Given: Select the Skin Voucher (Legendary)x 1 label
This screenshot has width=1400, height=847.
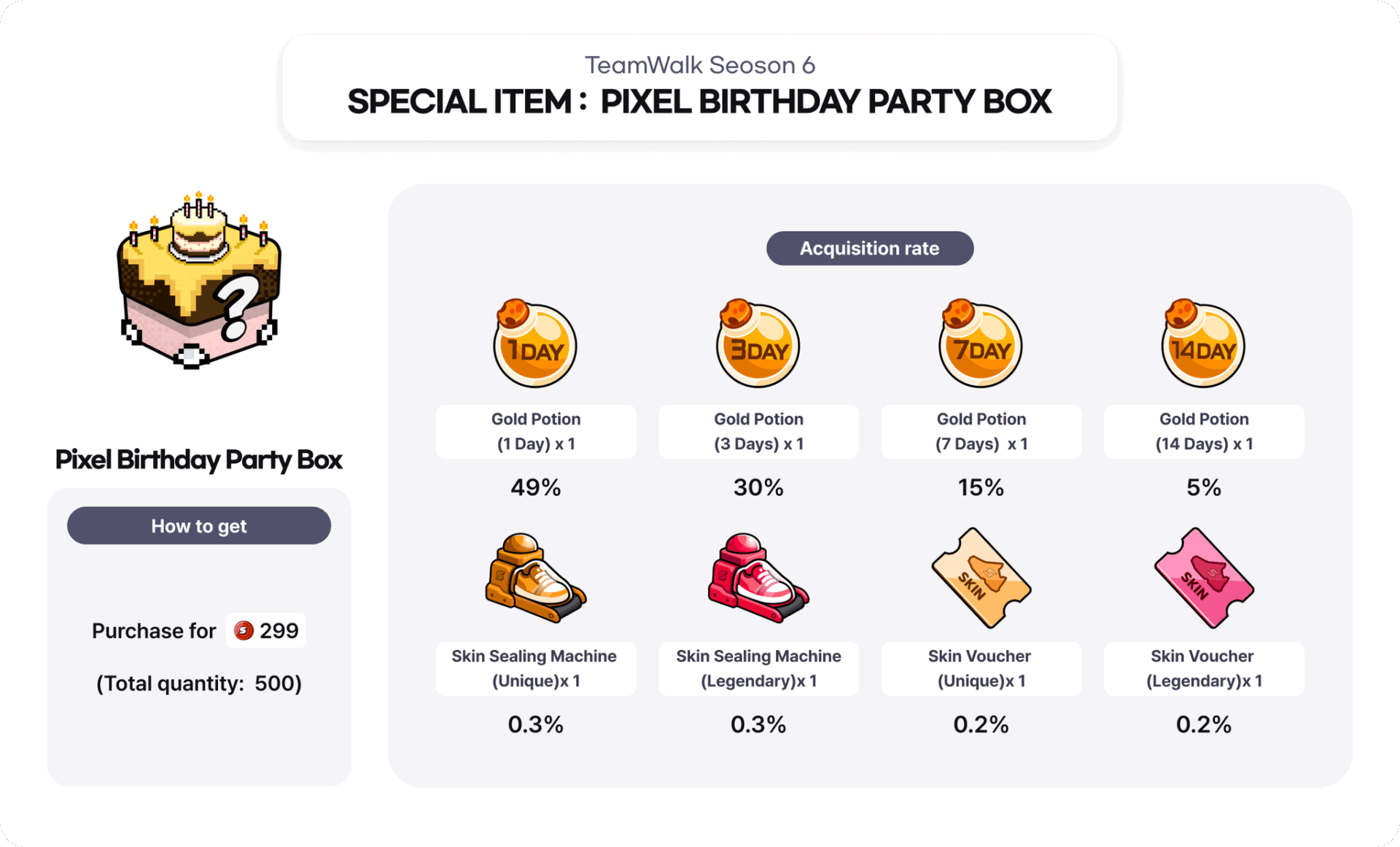Looking at the screenshot, I should (1204, 668).
